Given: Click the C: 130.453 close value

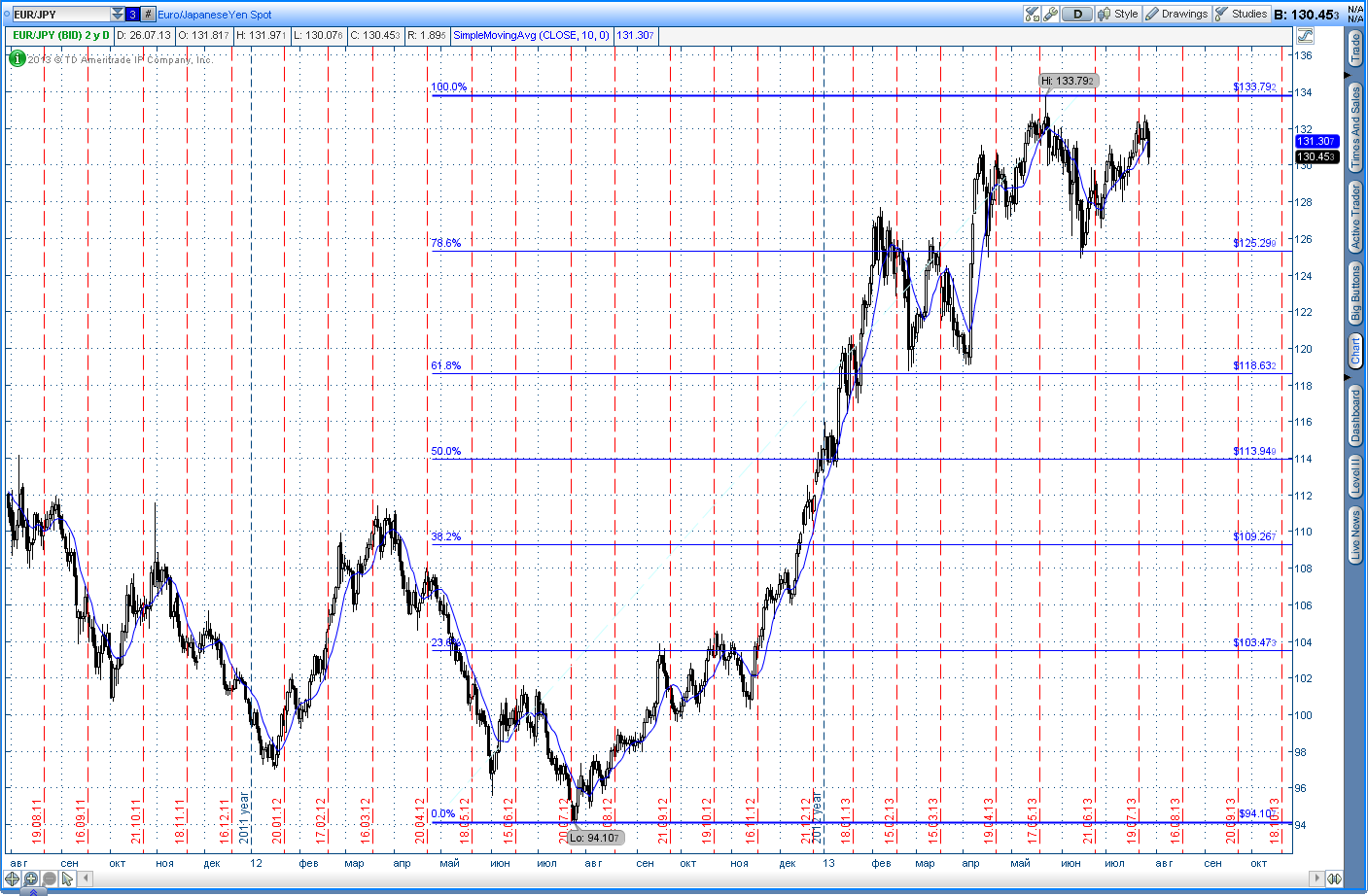Looking at the screenshot, I should (375, 35).
